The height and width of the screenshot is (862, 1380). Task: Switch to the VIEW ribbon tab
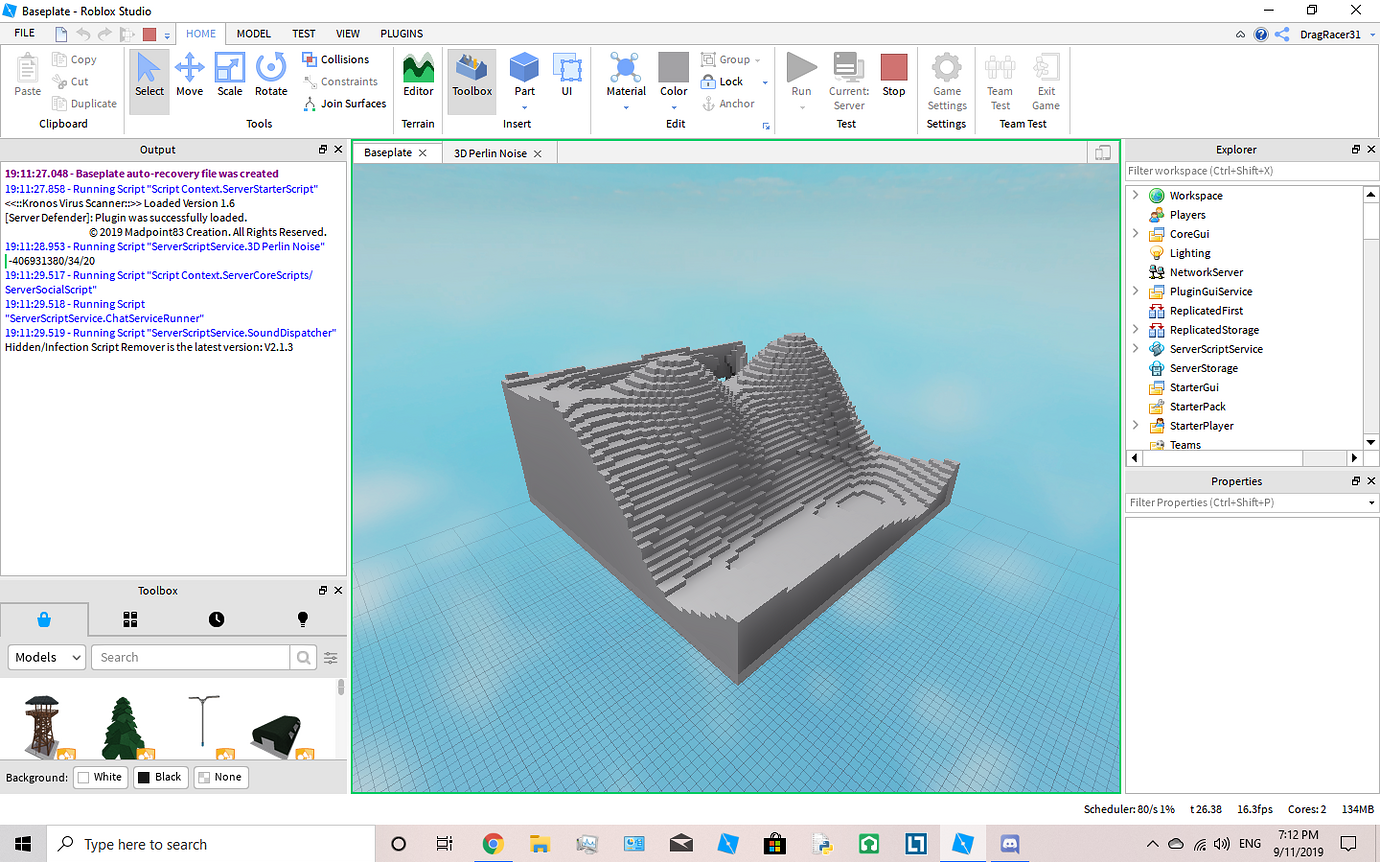(348, 33)
